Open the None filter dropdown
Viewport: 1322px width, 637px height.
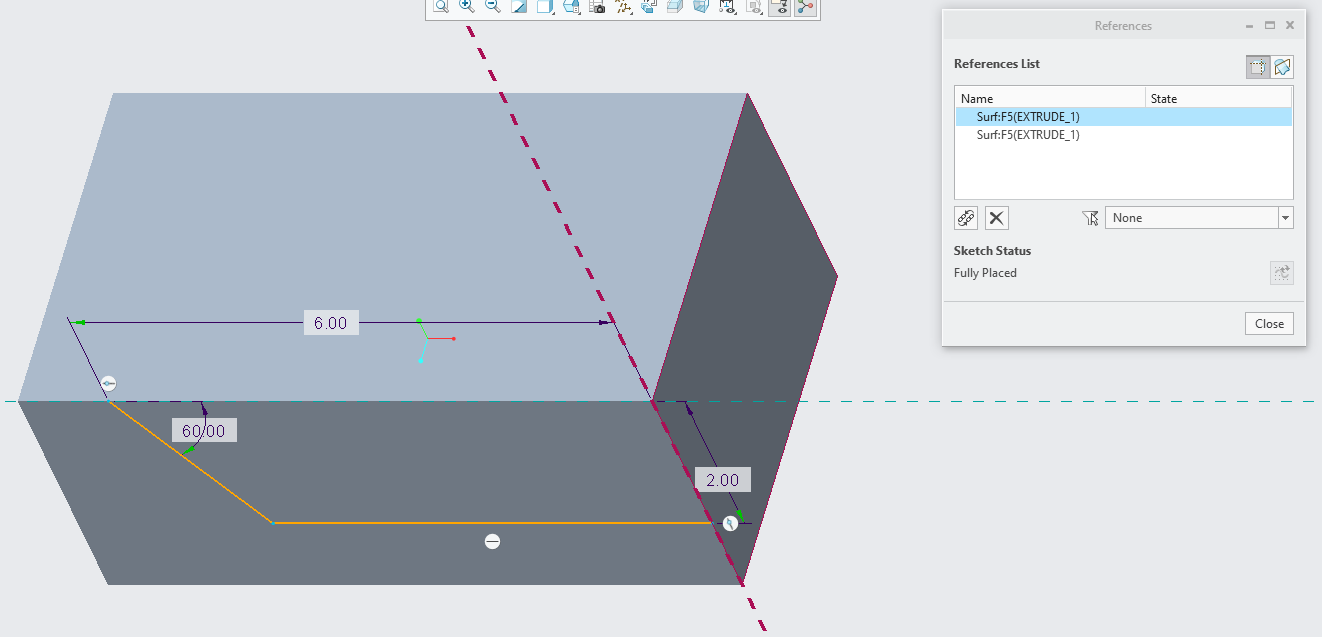tap(1286, 217)
